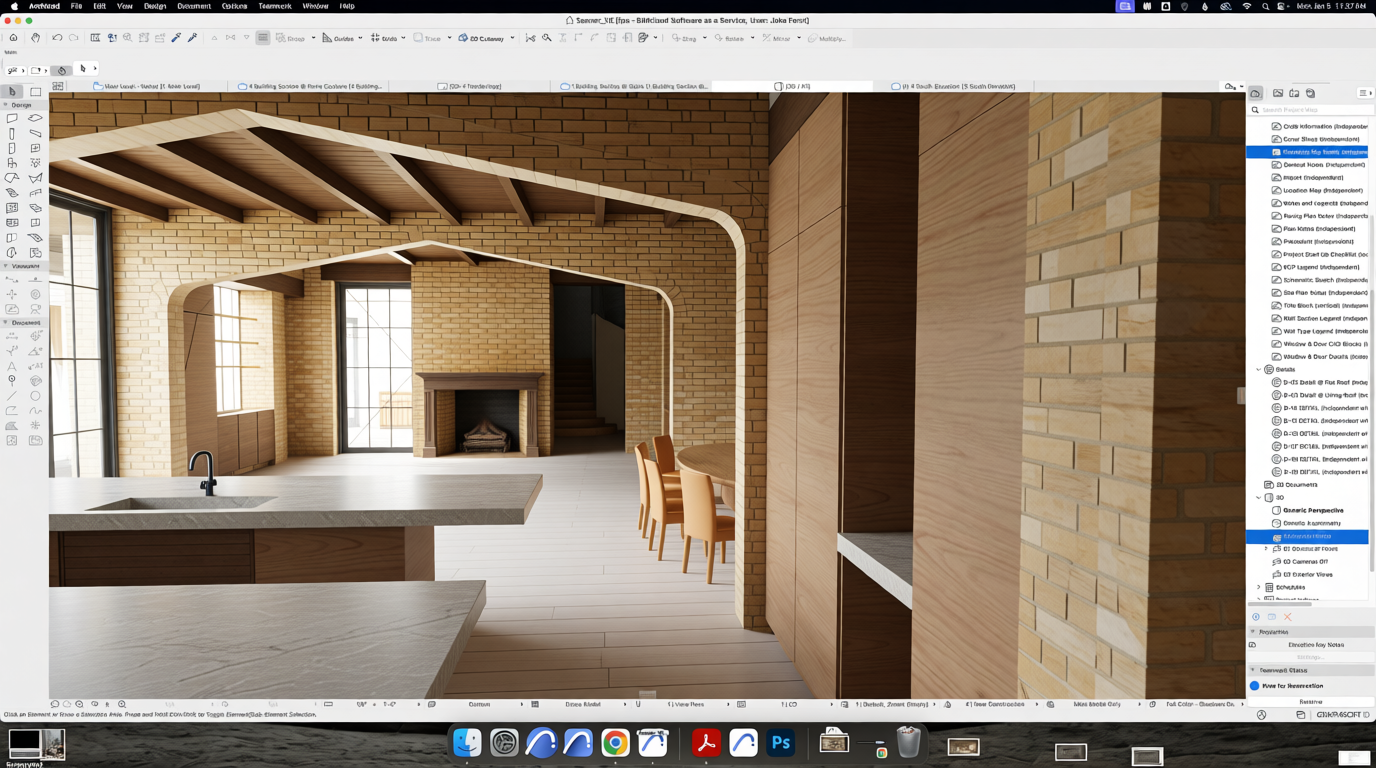Collapse the Details folder in Navigator
The image size is (1376, 768).
(1259, 370)
